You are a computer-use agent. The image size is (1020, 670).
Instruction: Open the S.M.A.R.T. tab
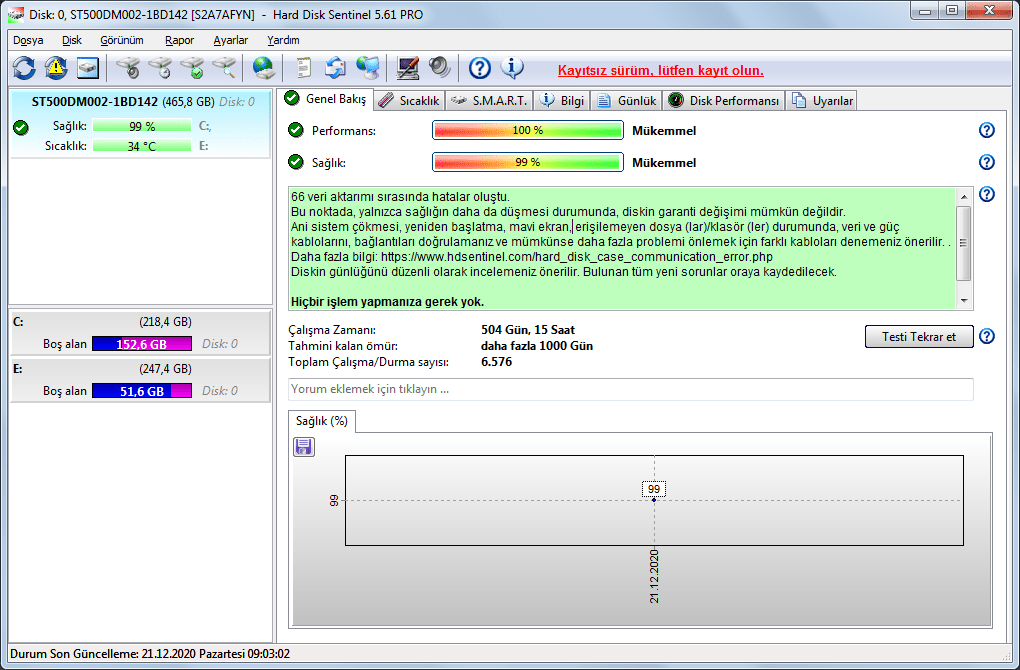click(x=489, y=101)
